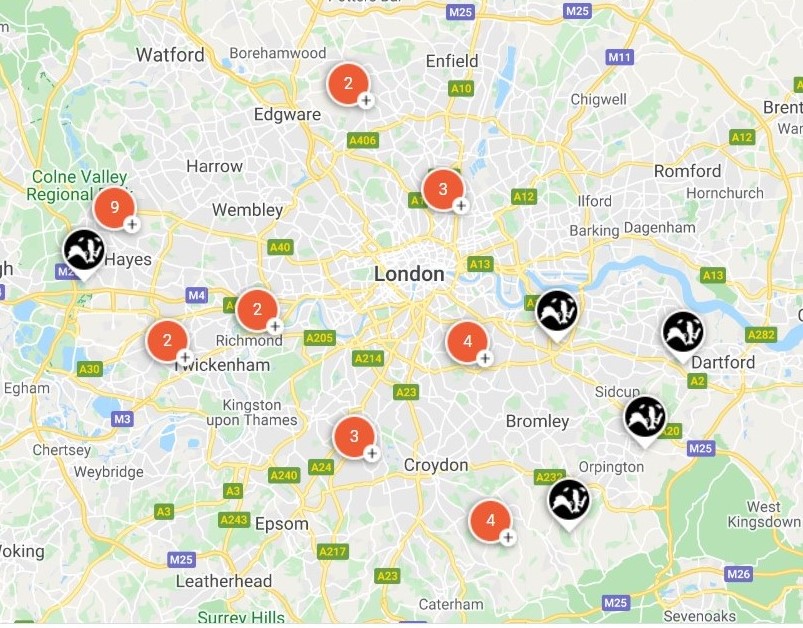Open the orange cluster marker showing 9
Screen dimensions: 803x628
coord(114,207)
